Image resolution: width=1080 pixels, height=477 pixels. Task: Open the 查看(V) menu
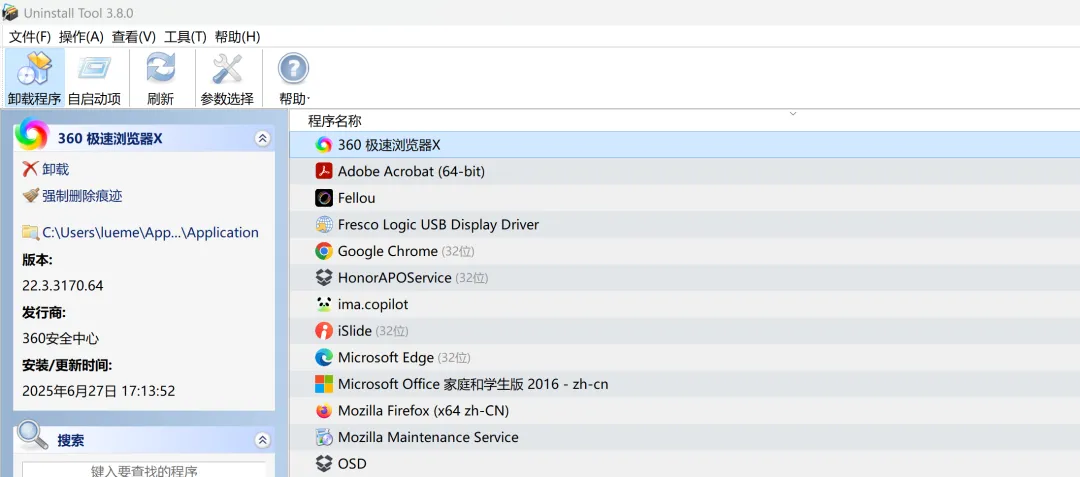[x=134, y=37]
